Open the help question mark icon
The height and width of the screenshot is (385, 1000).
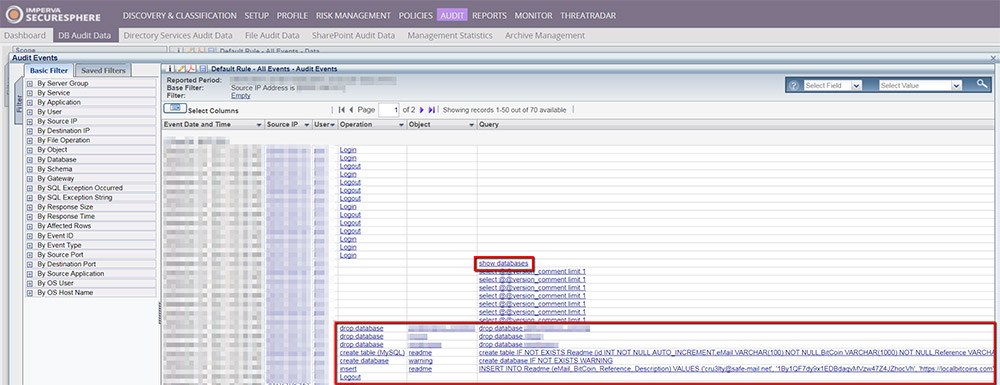click(794, 85)
